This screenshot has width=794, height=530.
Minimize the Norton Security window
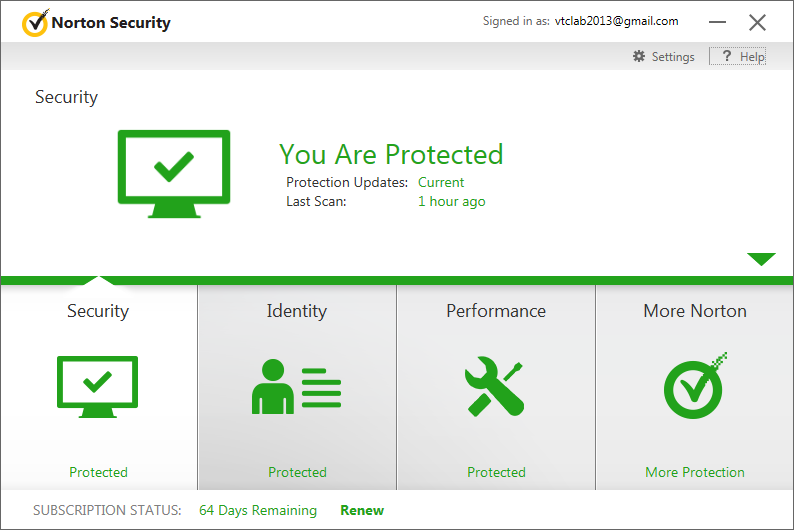coord(719,22)
